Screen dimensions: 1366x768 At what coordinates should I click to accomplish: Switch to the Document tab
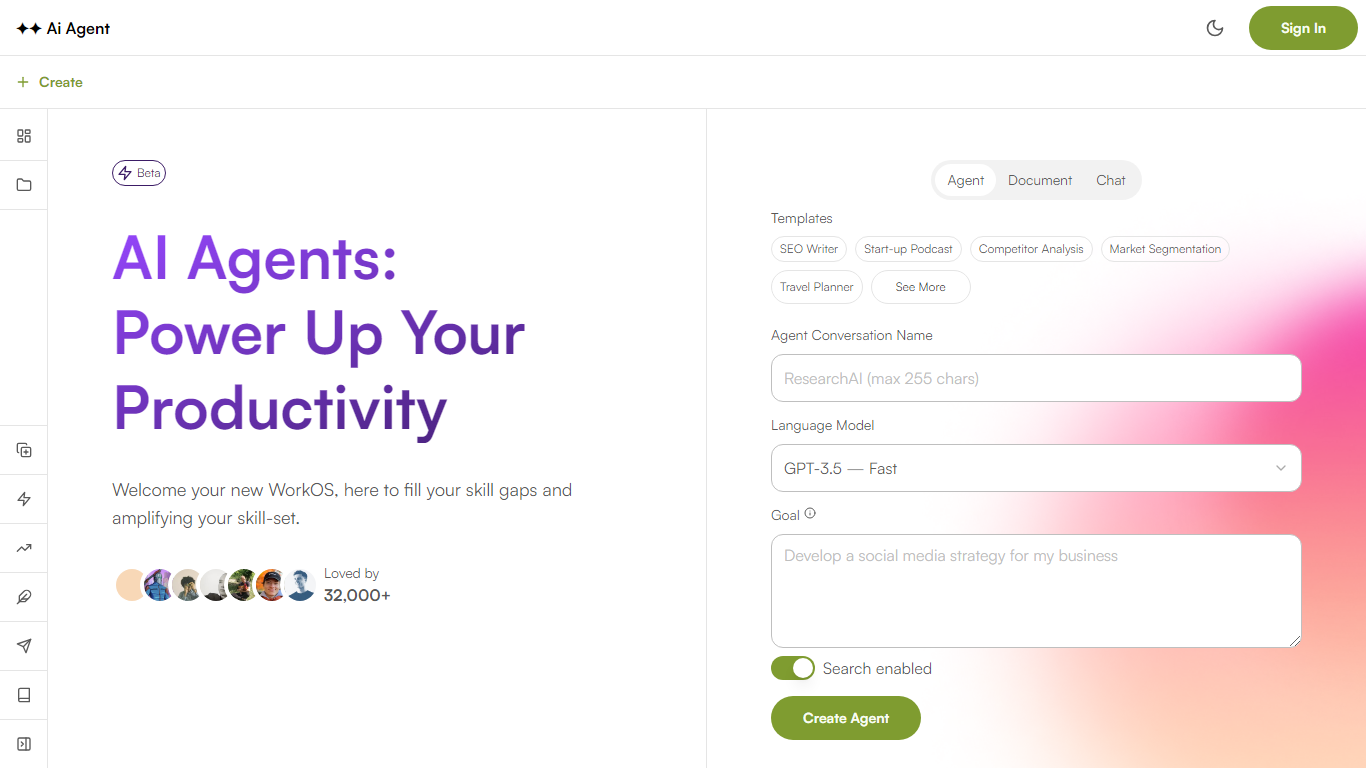point(1040,180)
